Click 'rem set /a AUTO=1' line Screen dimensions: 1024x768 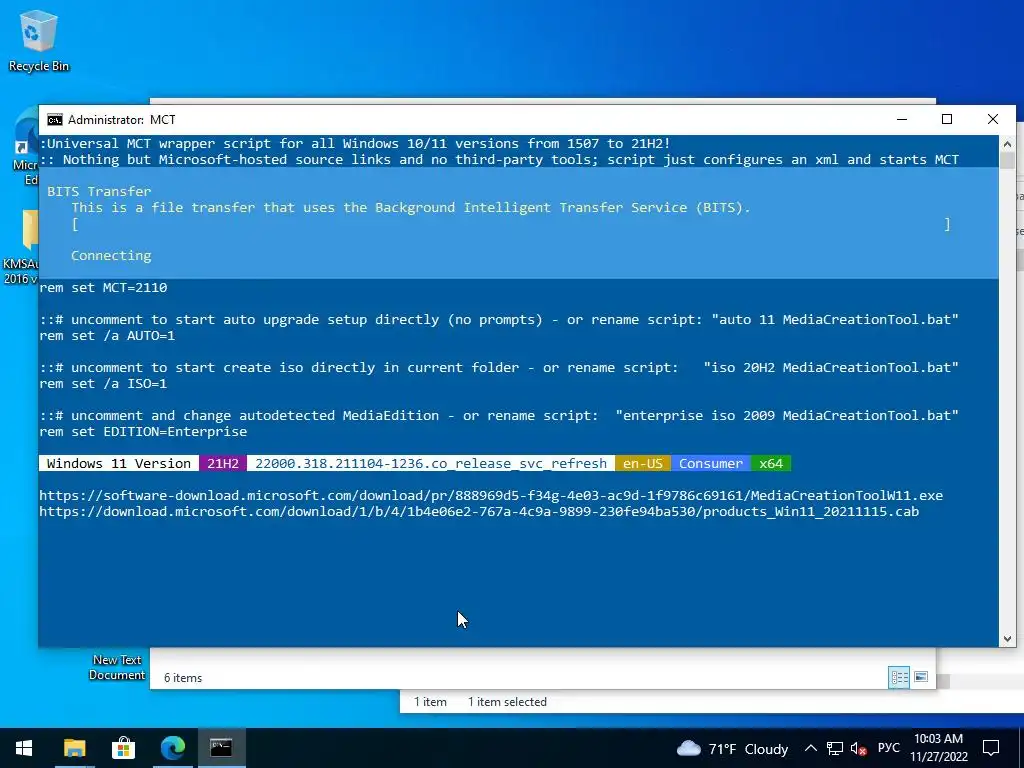[x=107, y=336]
